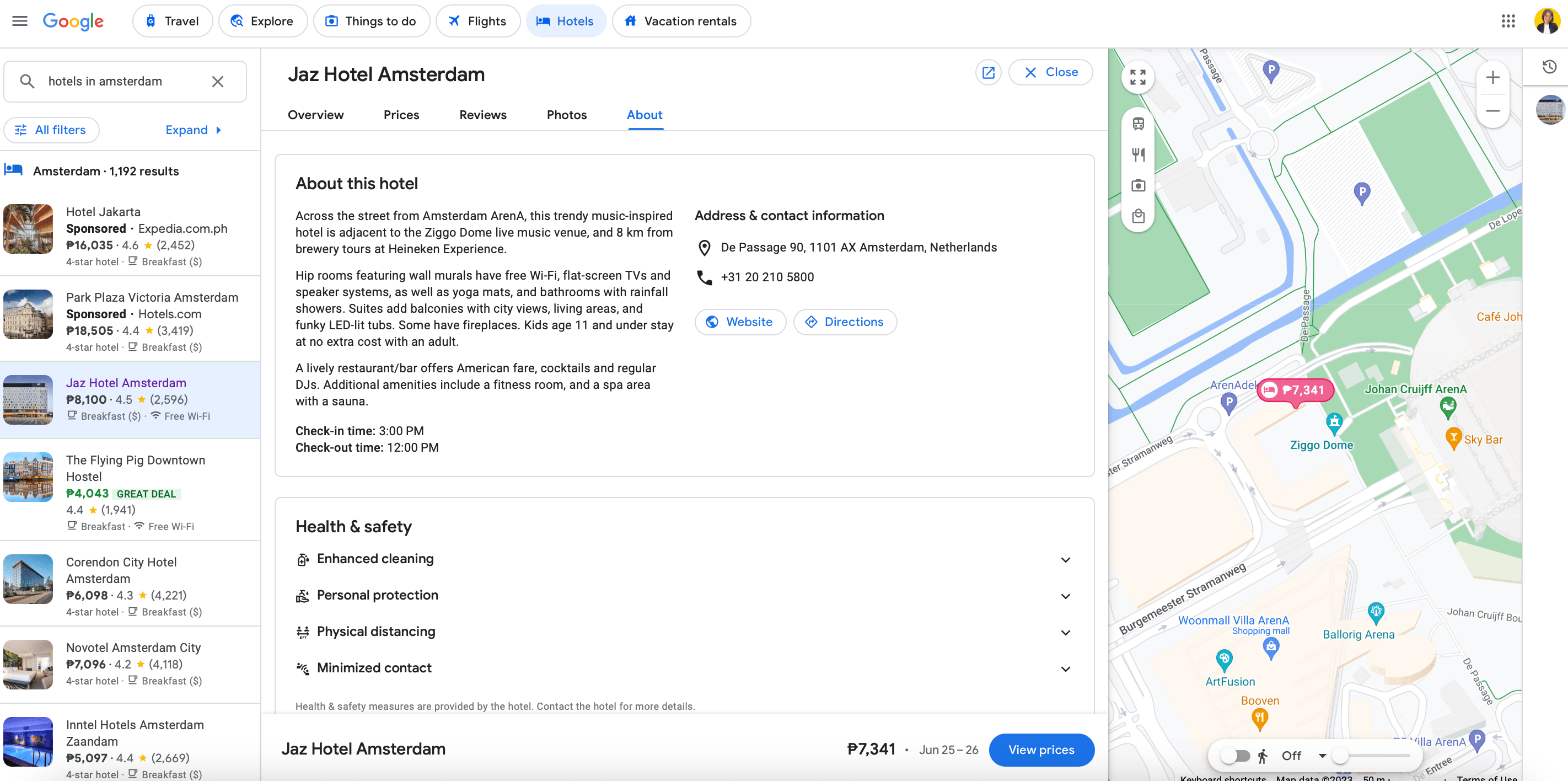Show shopping places on the map
Image resolution: width=1568 pixels, height=781 pixels.
pos(1137,216)
